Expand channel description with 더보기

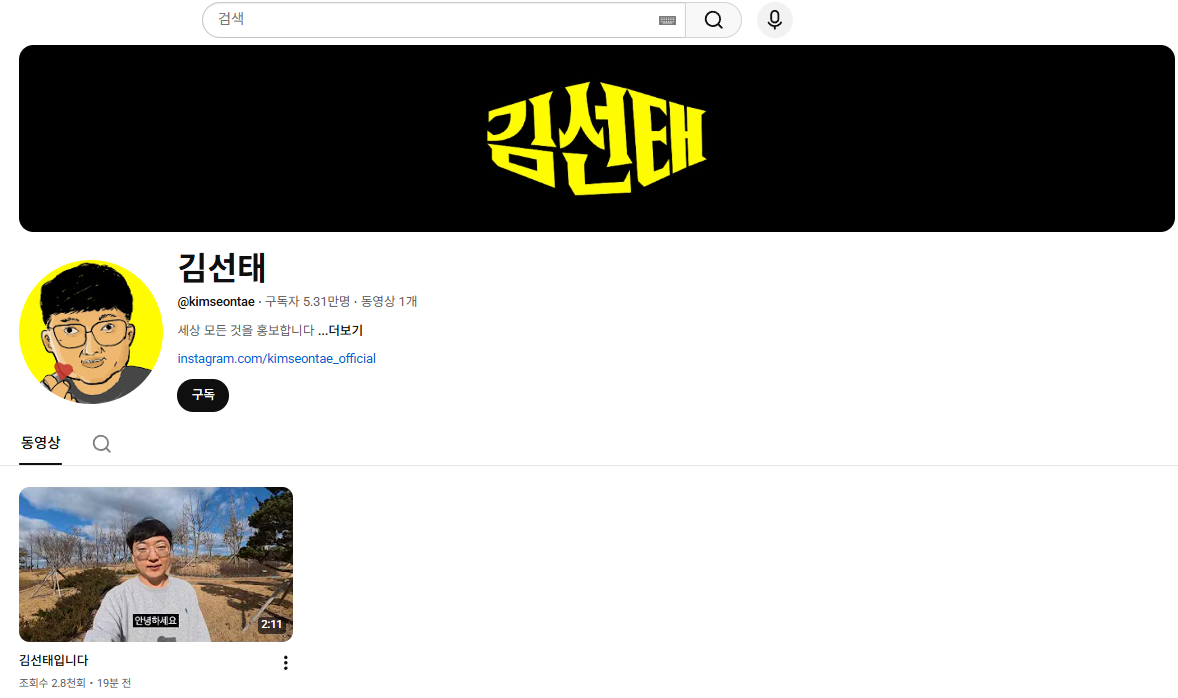coord(340,330)
